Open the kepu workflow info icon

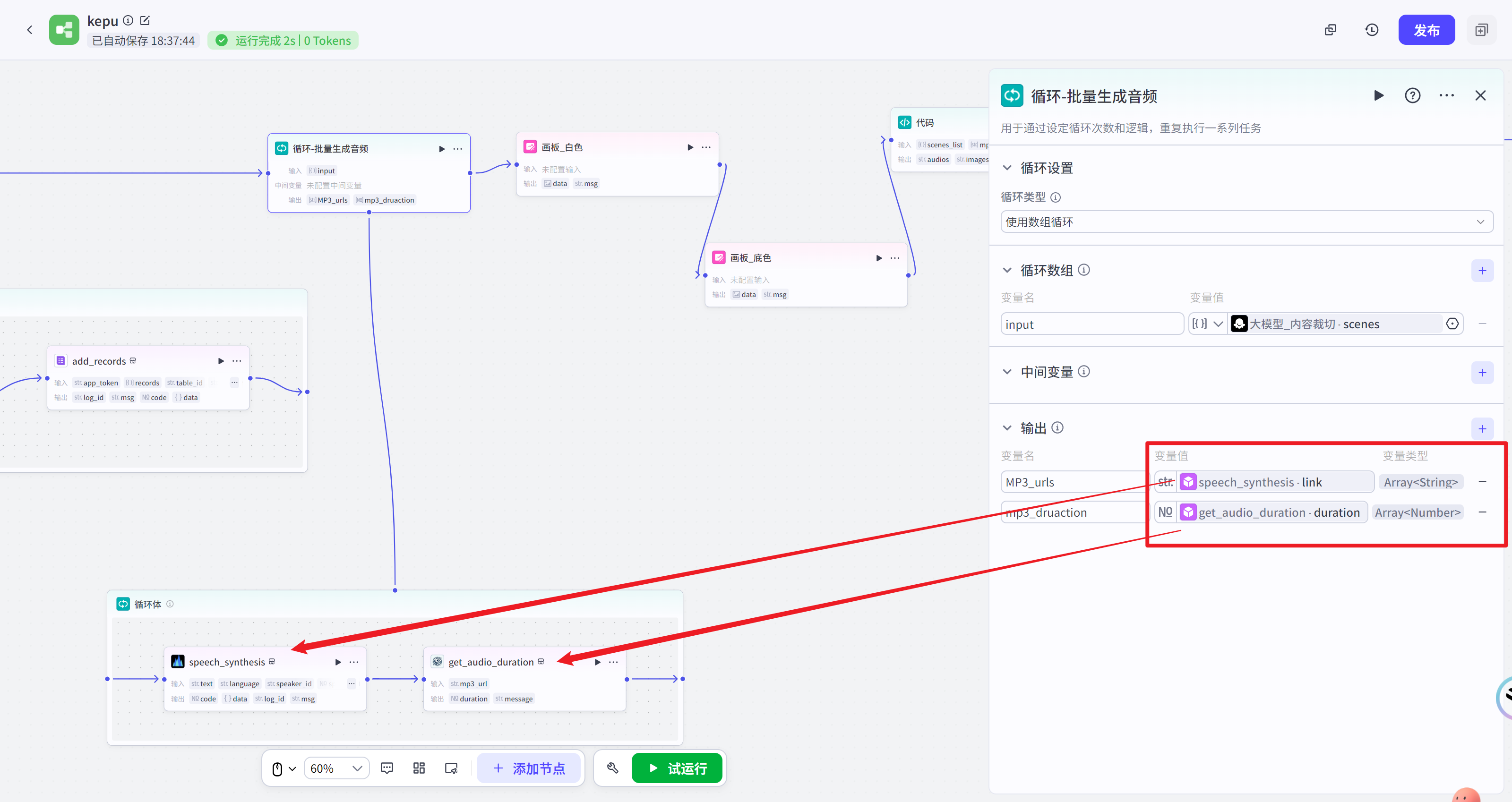coord(128,20)
